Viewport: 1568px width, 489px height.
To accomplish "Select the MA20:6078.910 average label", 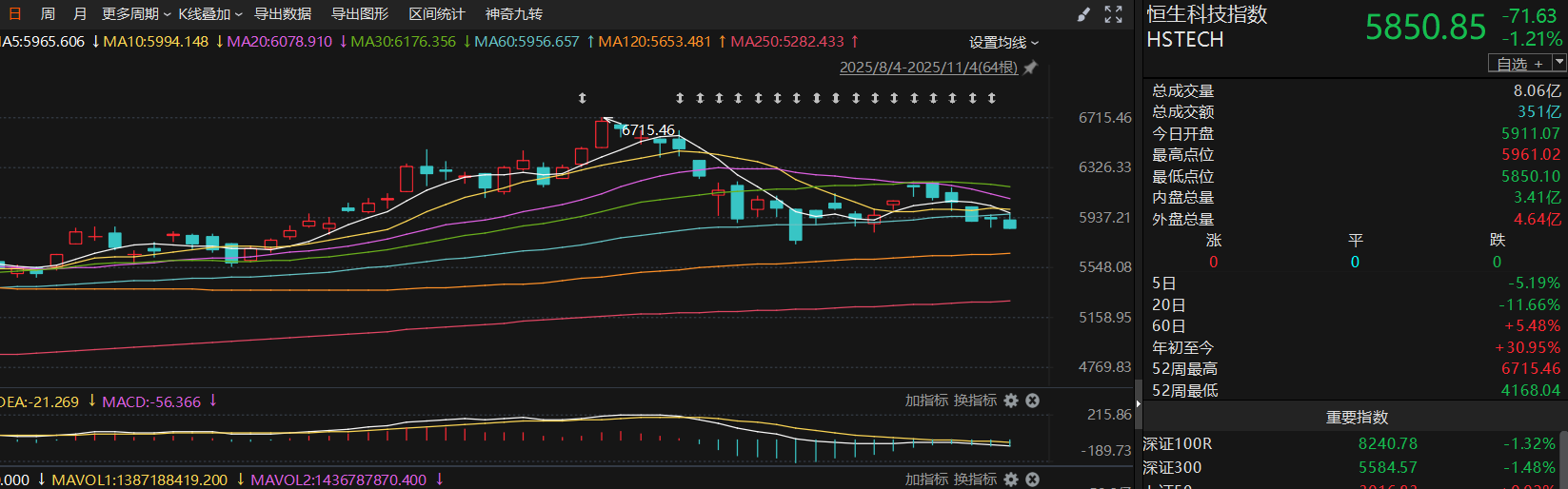I will [280, 42].
